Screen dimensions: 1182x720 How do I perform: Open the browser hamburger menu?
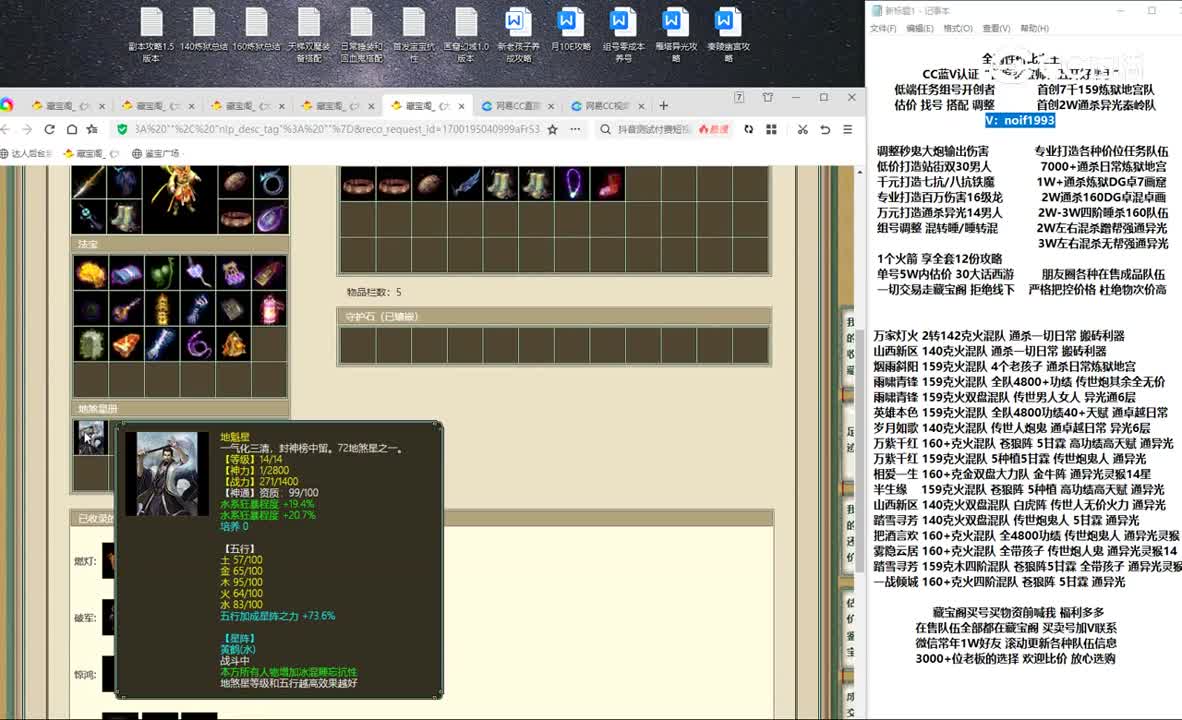coord(847,130)
